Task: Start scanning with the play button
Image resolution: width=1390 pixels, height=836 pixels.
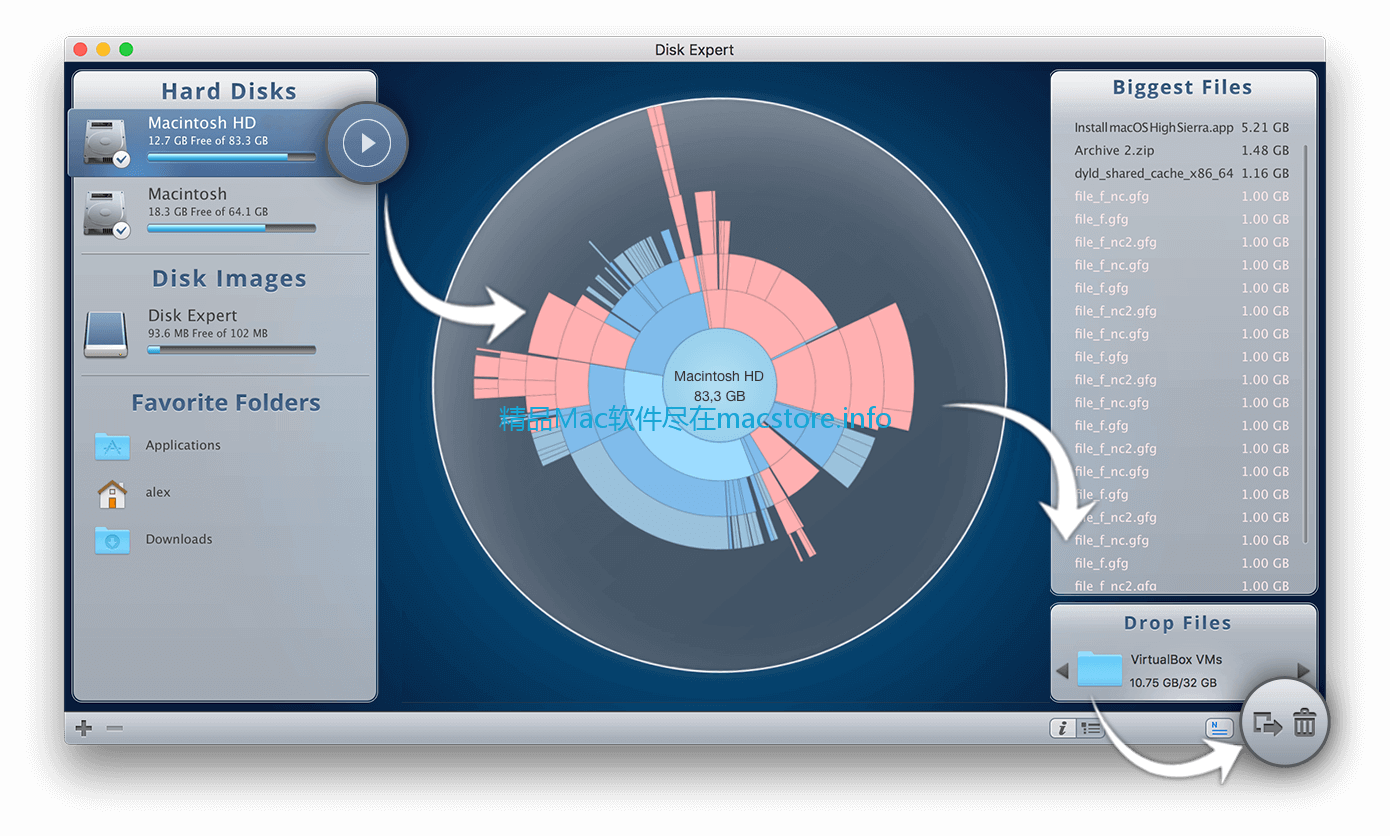Action: (367, 143)
